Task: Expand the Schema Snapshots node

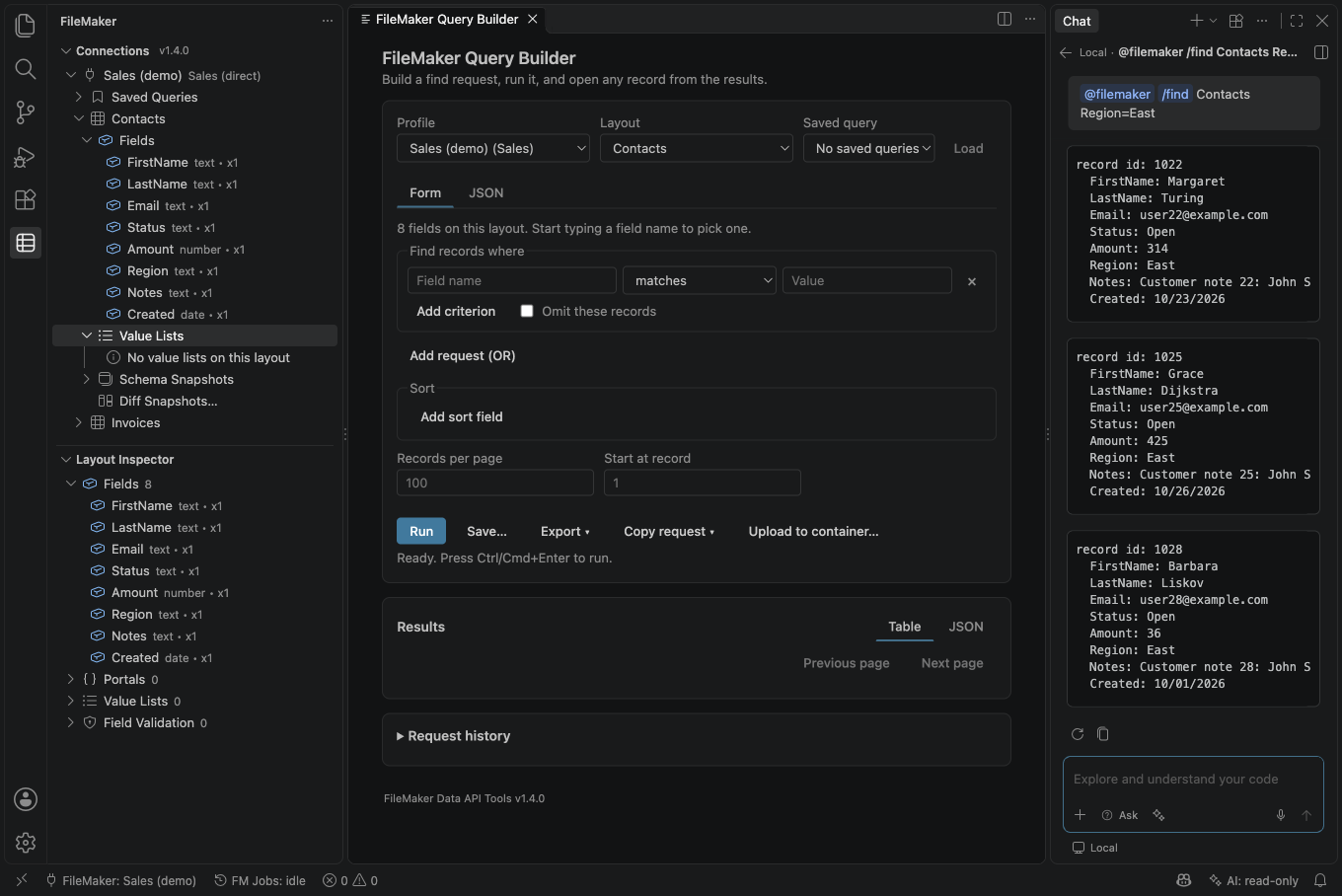Action: pos(87,379)
